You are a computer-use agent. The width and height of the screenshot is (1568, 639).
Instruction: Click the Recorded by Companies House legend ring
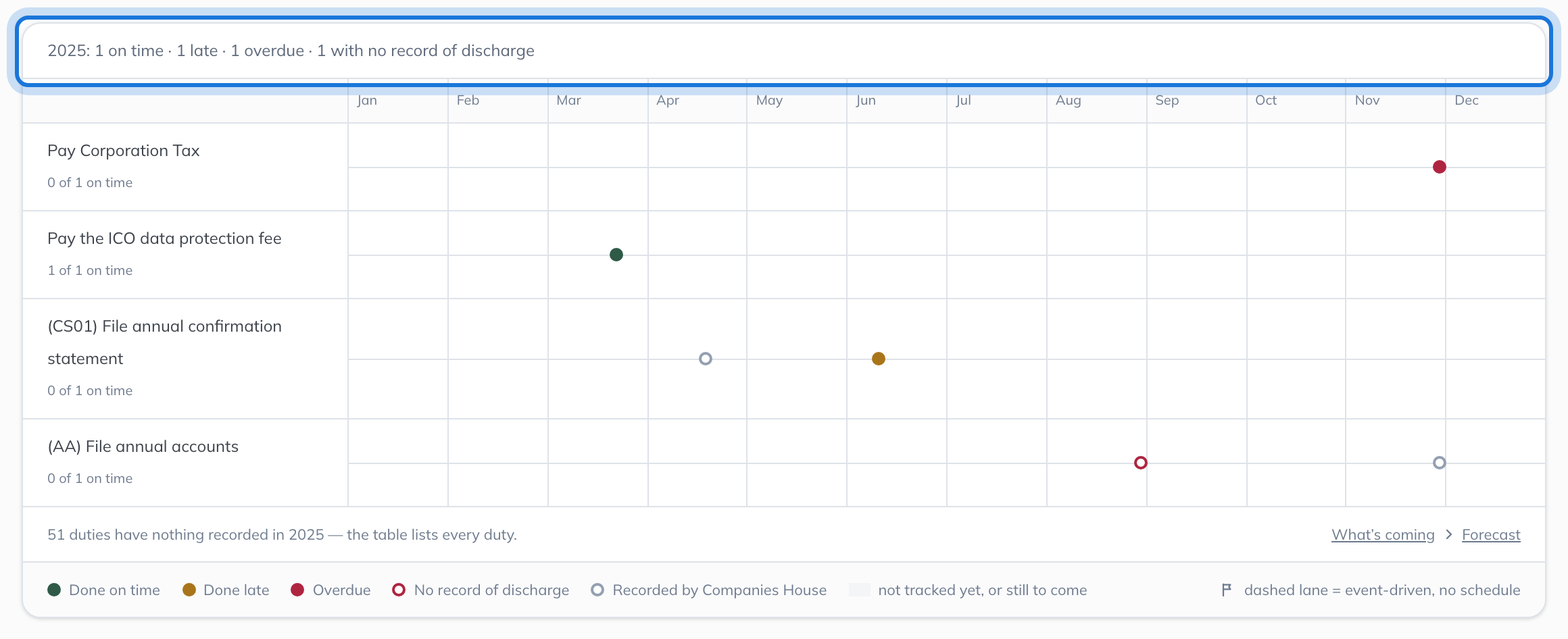(x=597, y=590)
